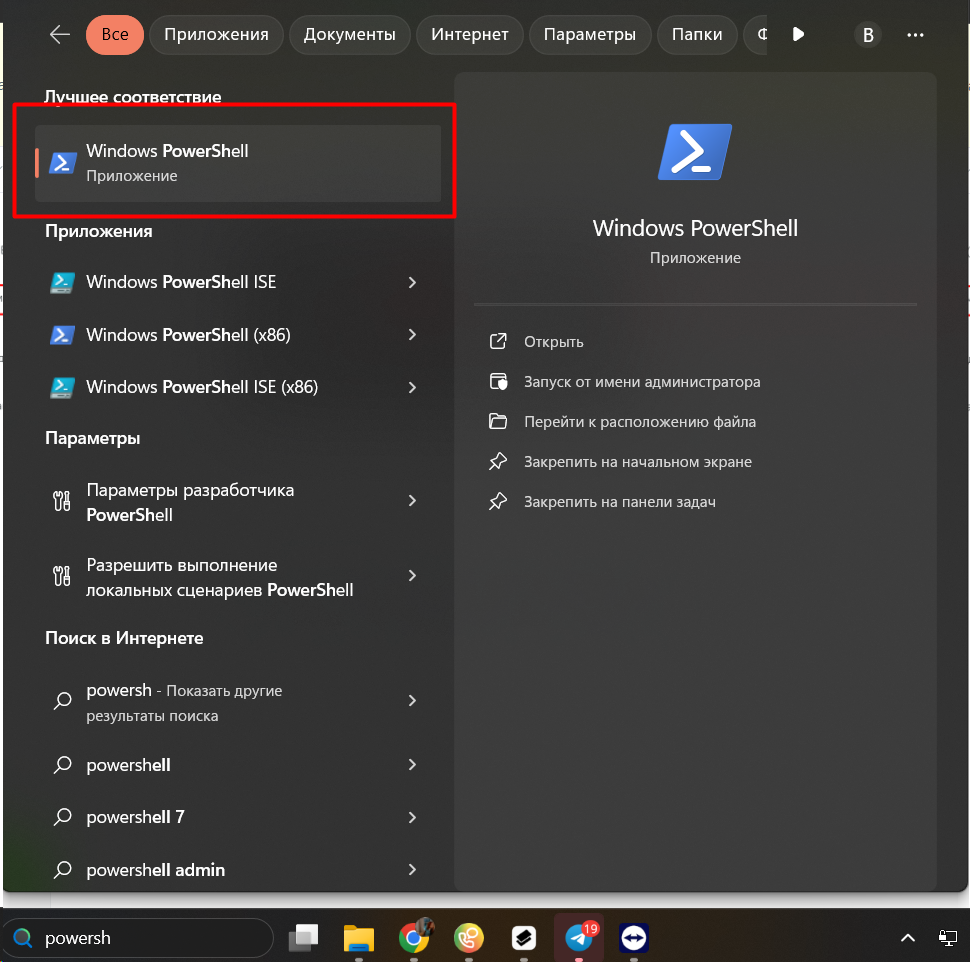Open Telegram with the 19 badge
This screenshot has width=970, height=962.
pos(579,937)
